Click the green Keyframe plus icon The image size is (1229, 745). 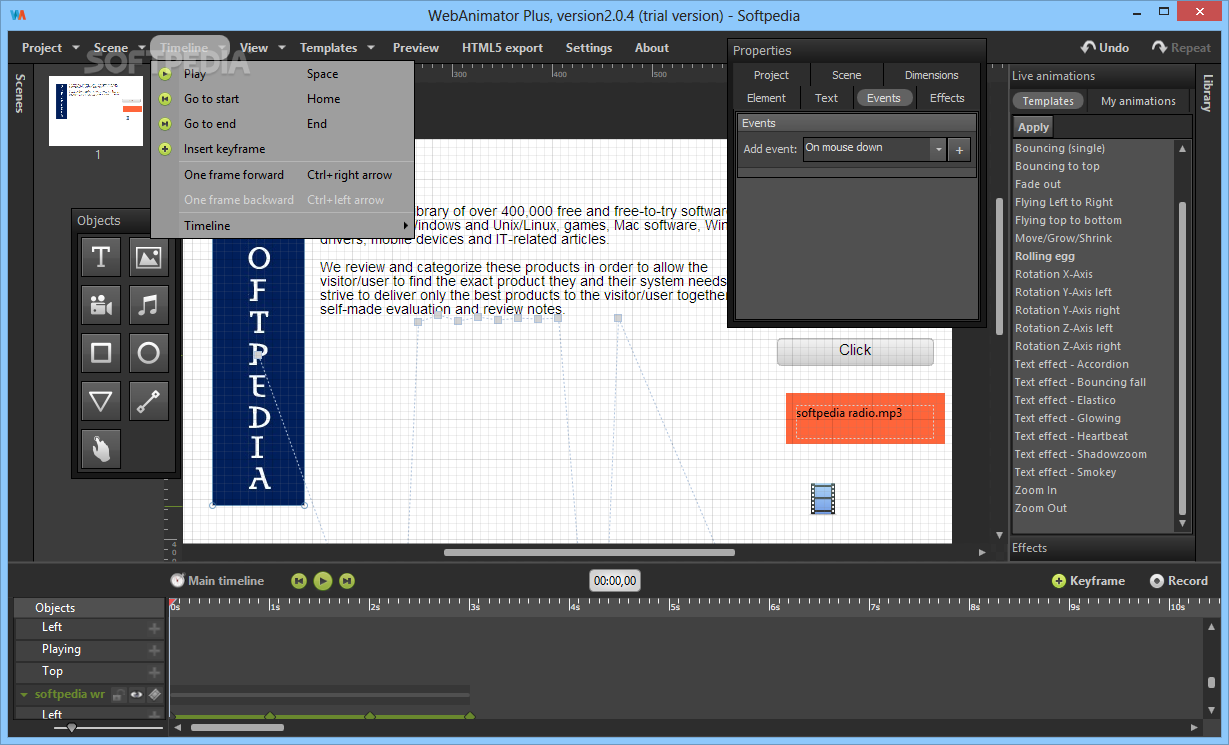click(1059, 581)
